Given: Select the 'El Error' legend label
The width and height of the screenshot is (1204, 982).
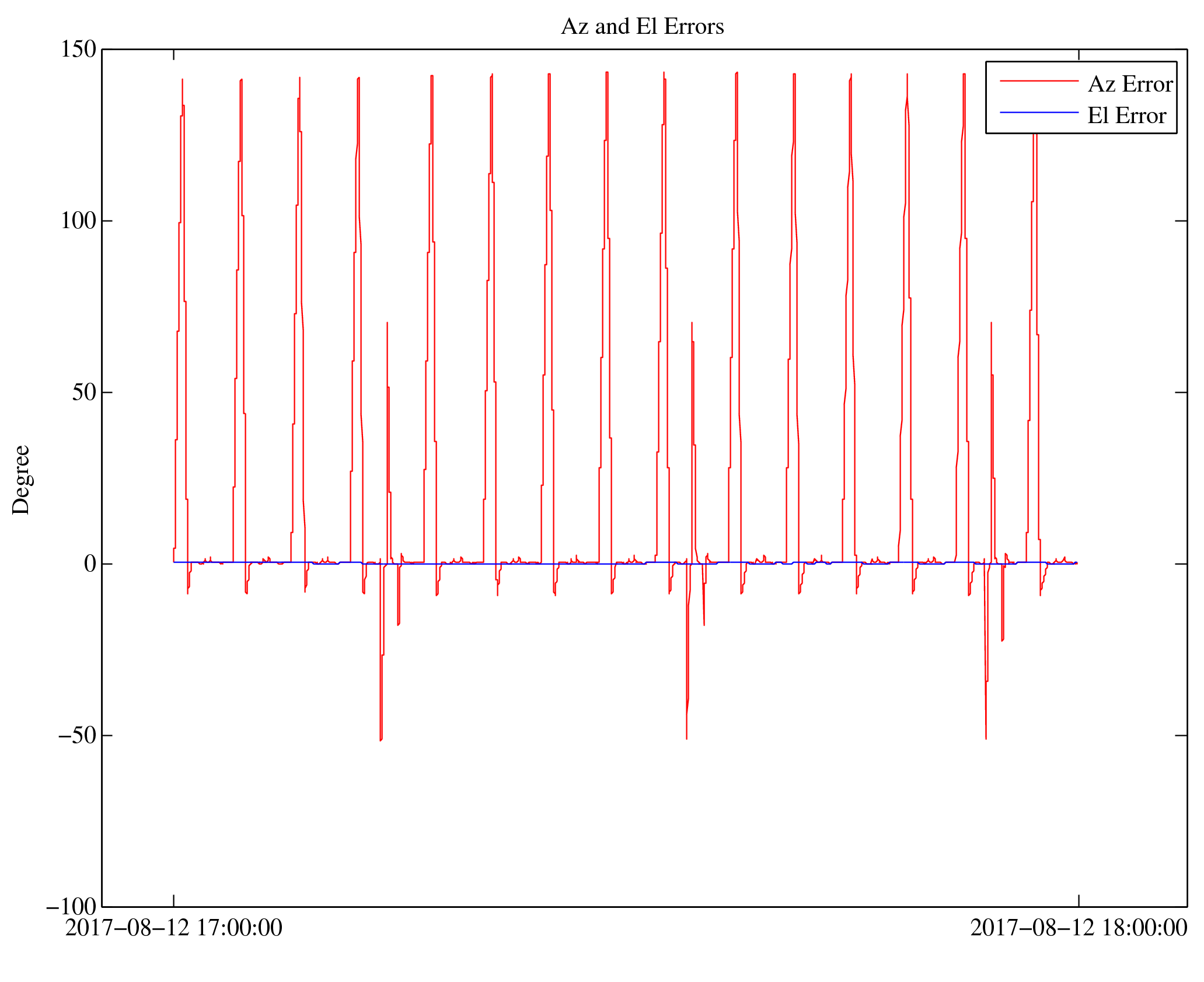Looking at the screenshot, I should pyautogui.click(x=1127, y=116).
